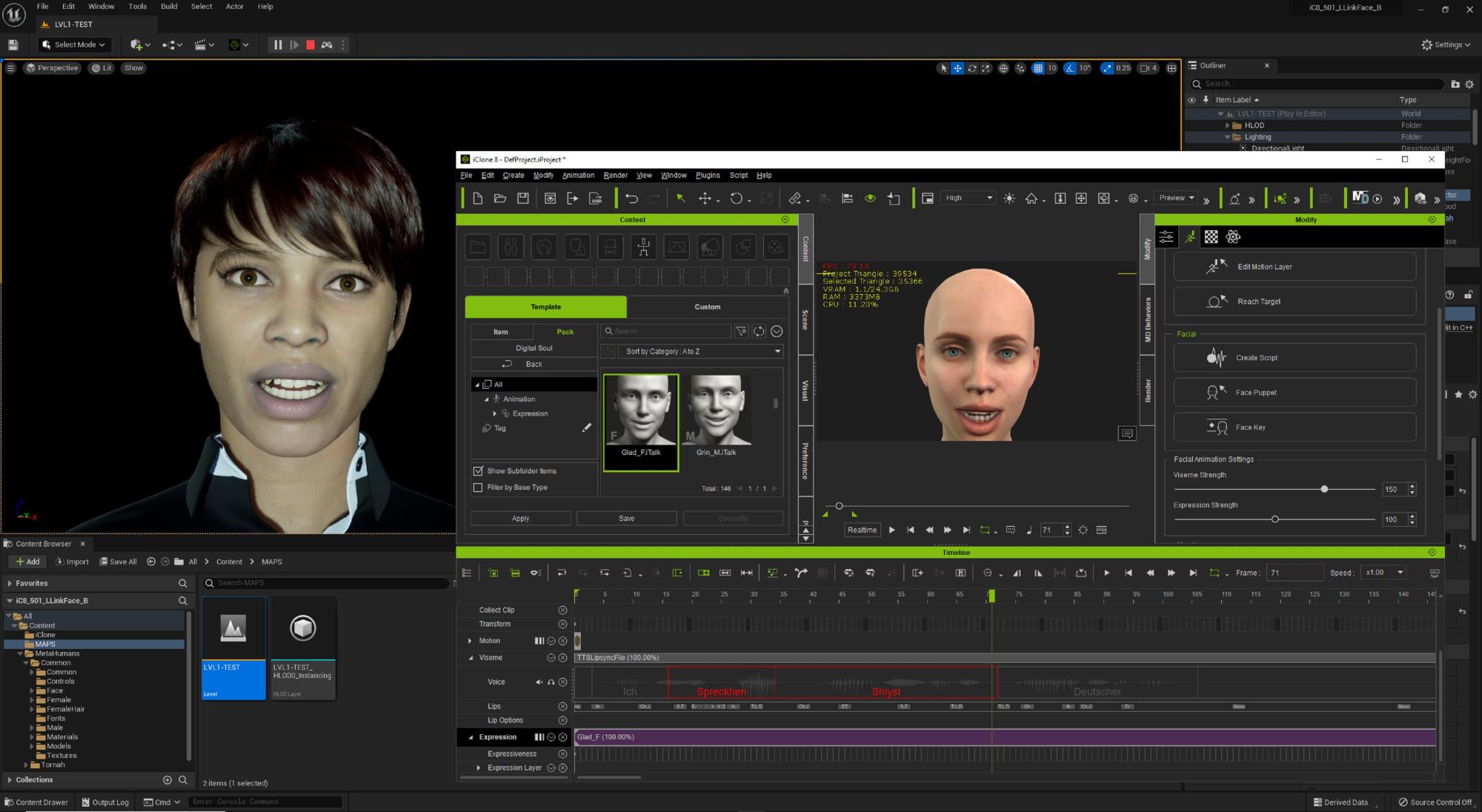Open the Preview mode dropdown
Viewport: 1482px width, 812px height.
click(1177, 198)
